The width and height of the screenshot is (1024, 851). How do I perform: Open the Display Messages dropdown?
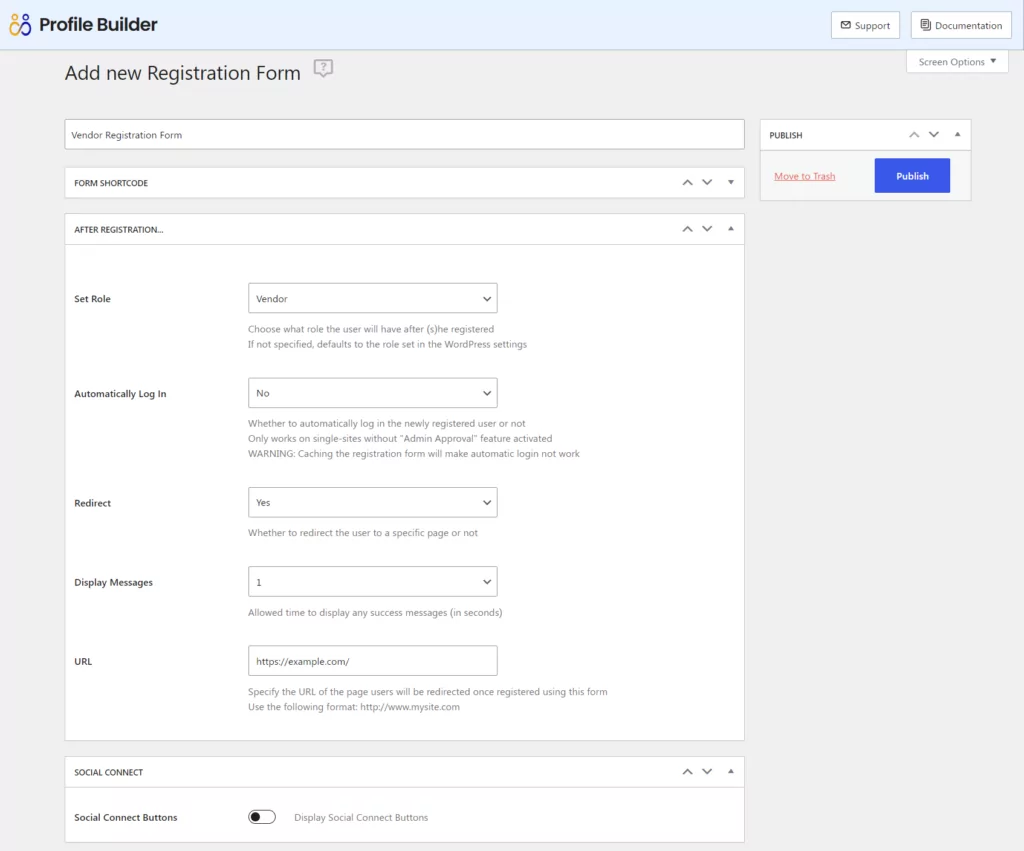click(372, 582)
